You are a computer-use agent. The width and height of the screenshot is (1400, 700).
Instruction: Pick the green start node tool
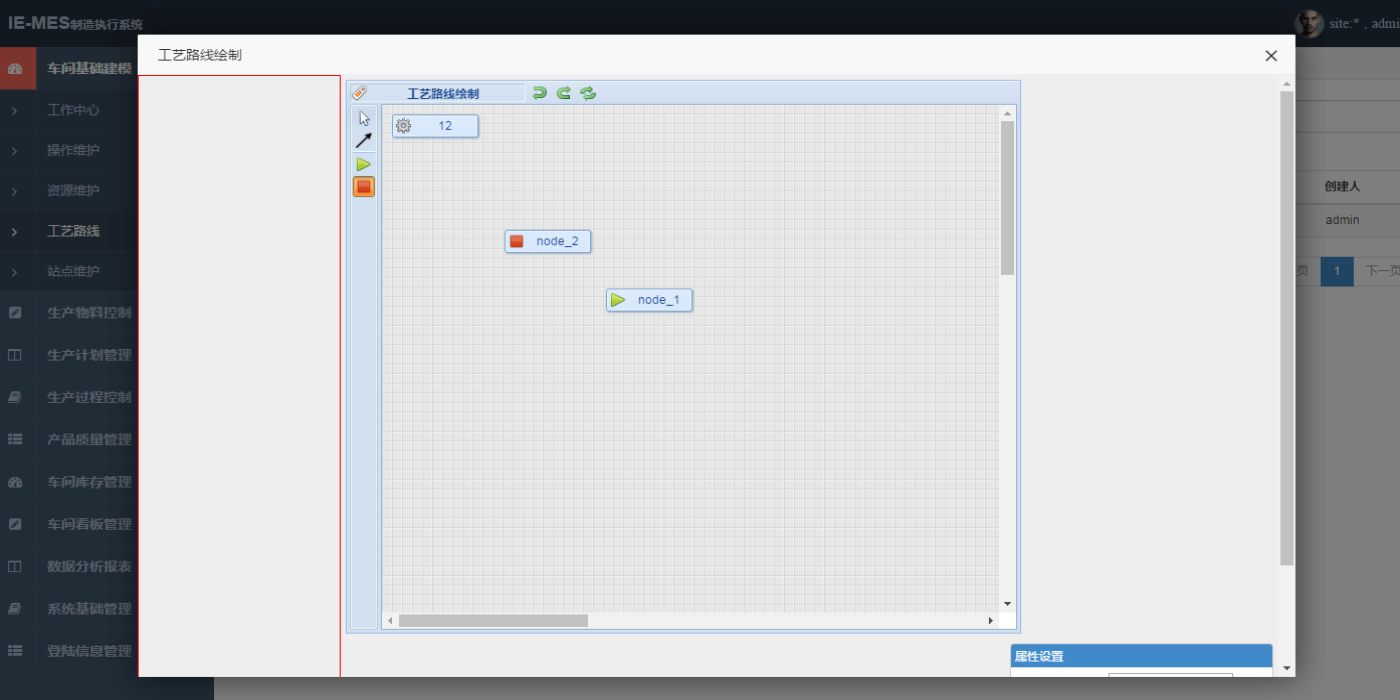tap(364, 164)
